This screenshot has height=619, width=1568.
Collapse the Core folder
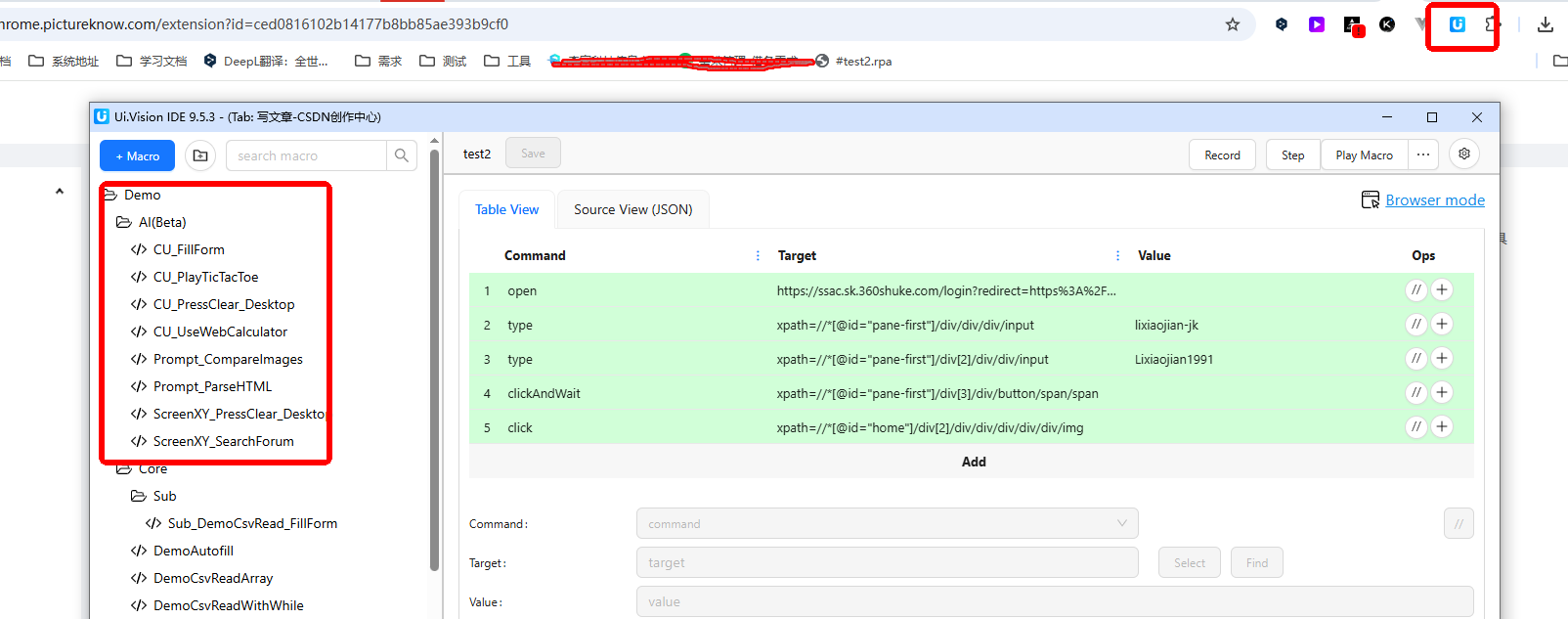pos(142,468)
